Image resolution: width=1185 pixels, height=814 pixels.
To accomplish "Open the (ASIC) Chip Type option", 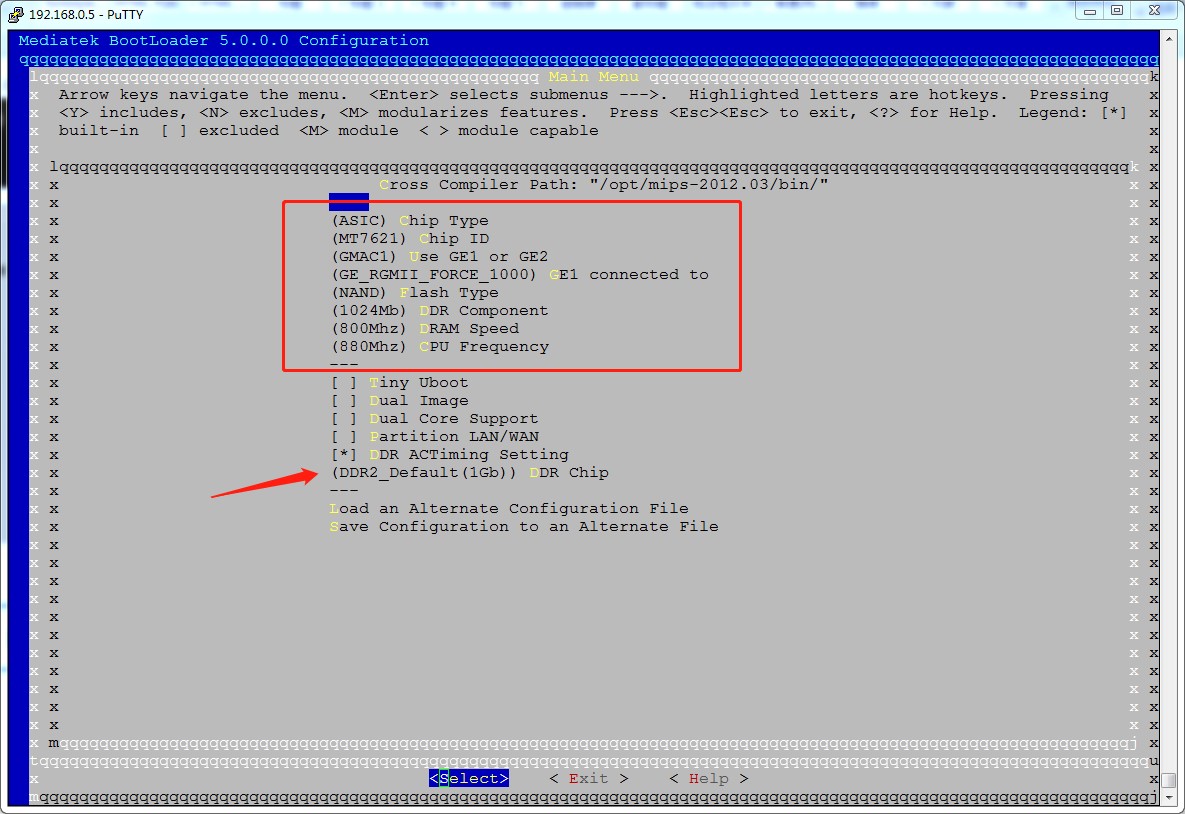I will pos(410,221).
